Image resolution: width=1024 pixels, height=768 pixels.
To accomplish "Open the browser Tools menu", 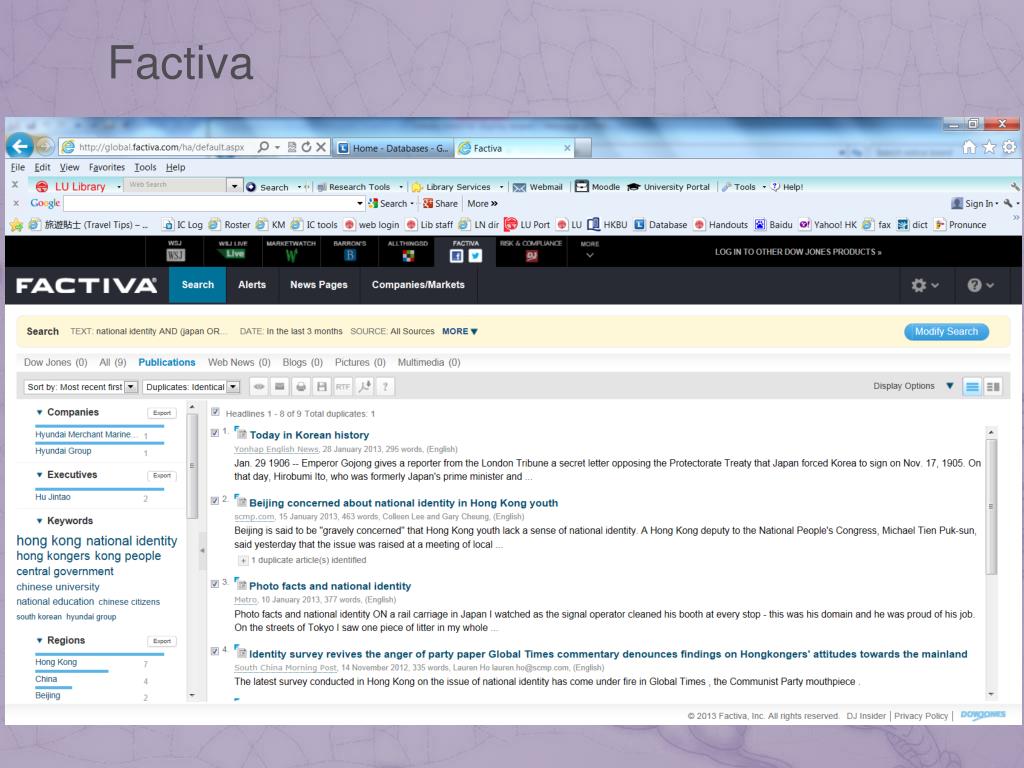I will (x=145, y=167).
